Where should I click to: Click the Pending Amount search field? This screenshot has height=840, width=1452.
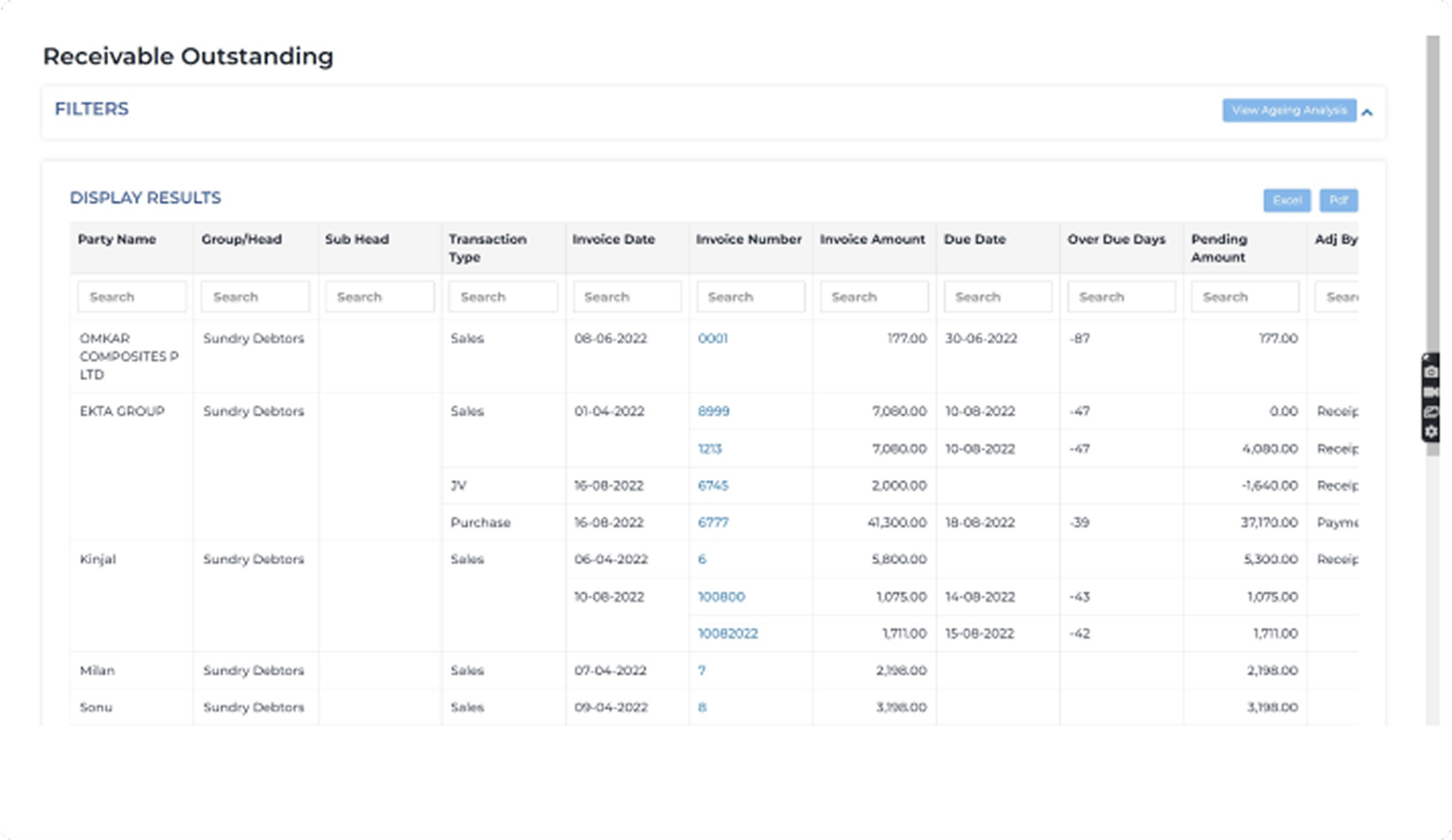(x=1245, y=297)
